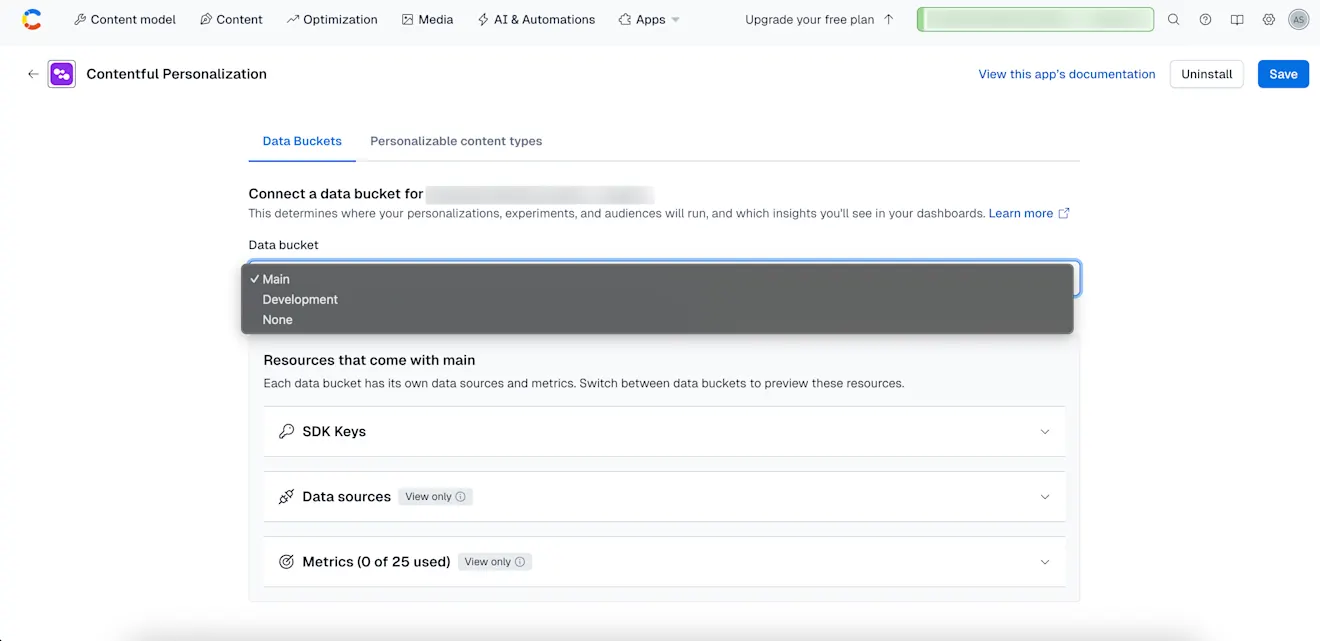Click the green usage progress bar
This screenshot has height=641, width=1320.
1035,19
